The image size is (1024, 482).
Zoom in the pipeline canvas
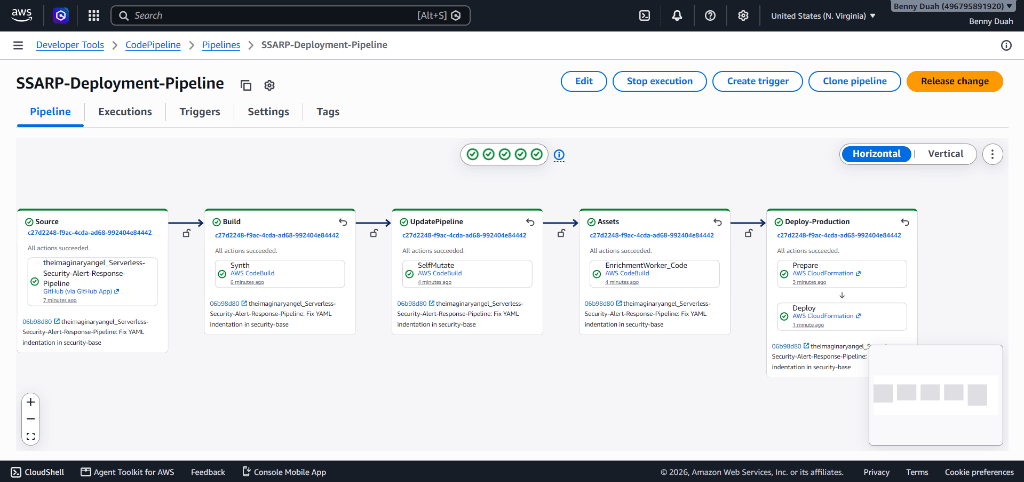click(31, 402)
